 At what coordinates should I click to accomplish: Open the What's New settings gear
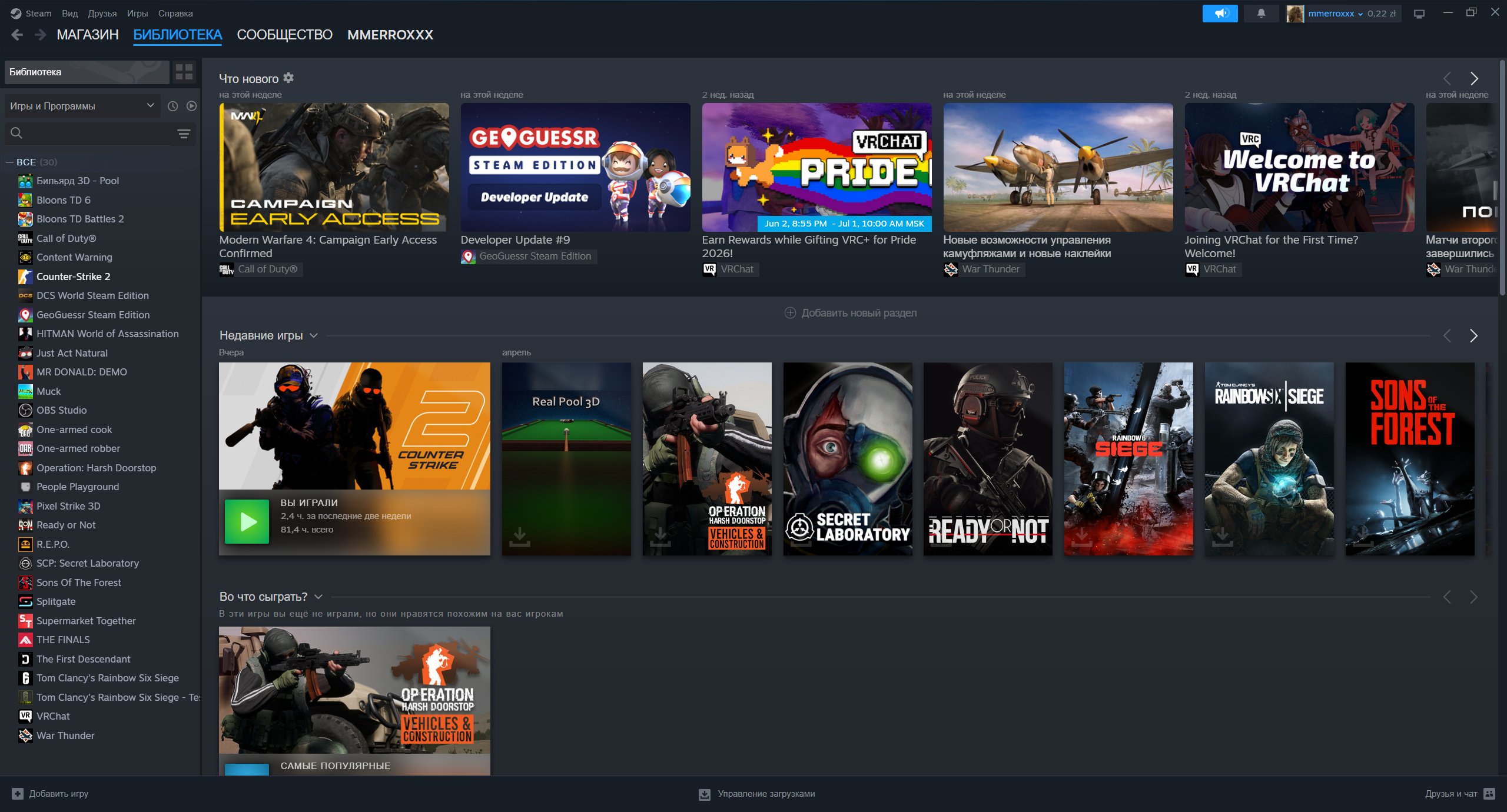coord(288,78)
